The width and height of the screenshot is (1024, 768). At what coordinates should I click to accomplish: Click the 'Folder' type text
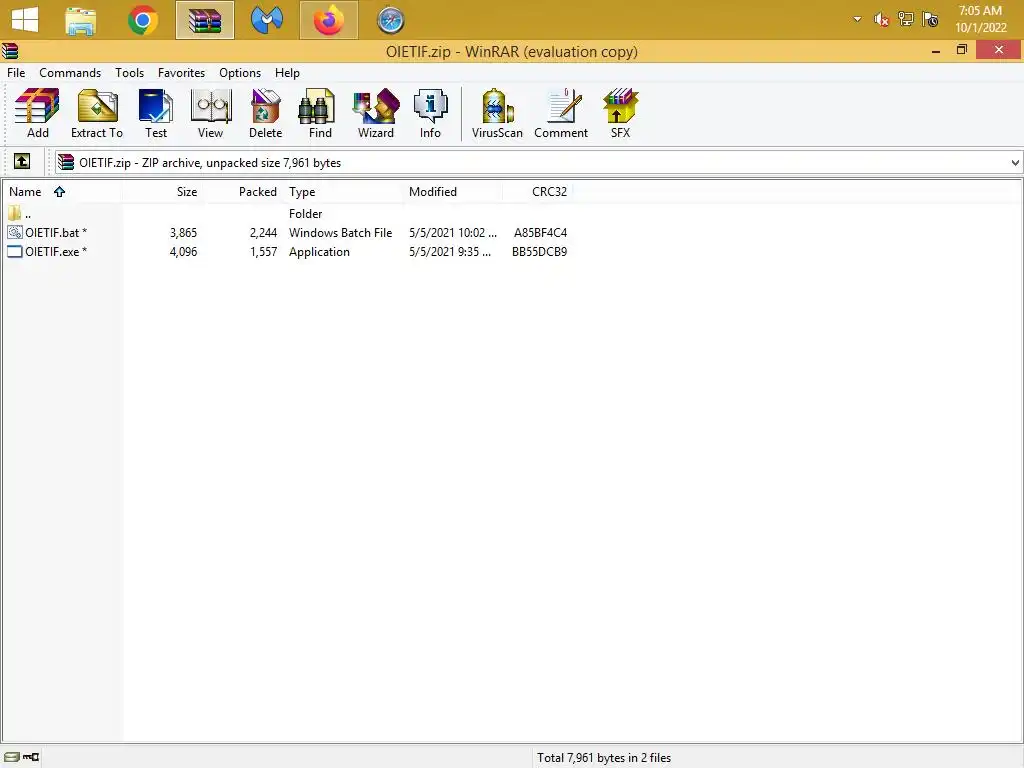pos(305,214)
